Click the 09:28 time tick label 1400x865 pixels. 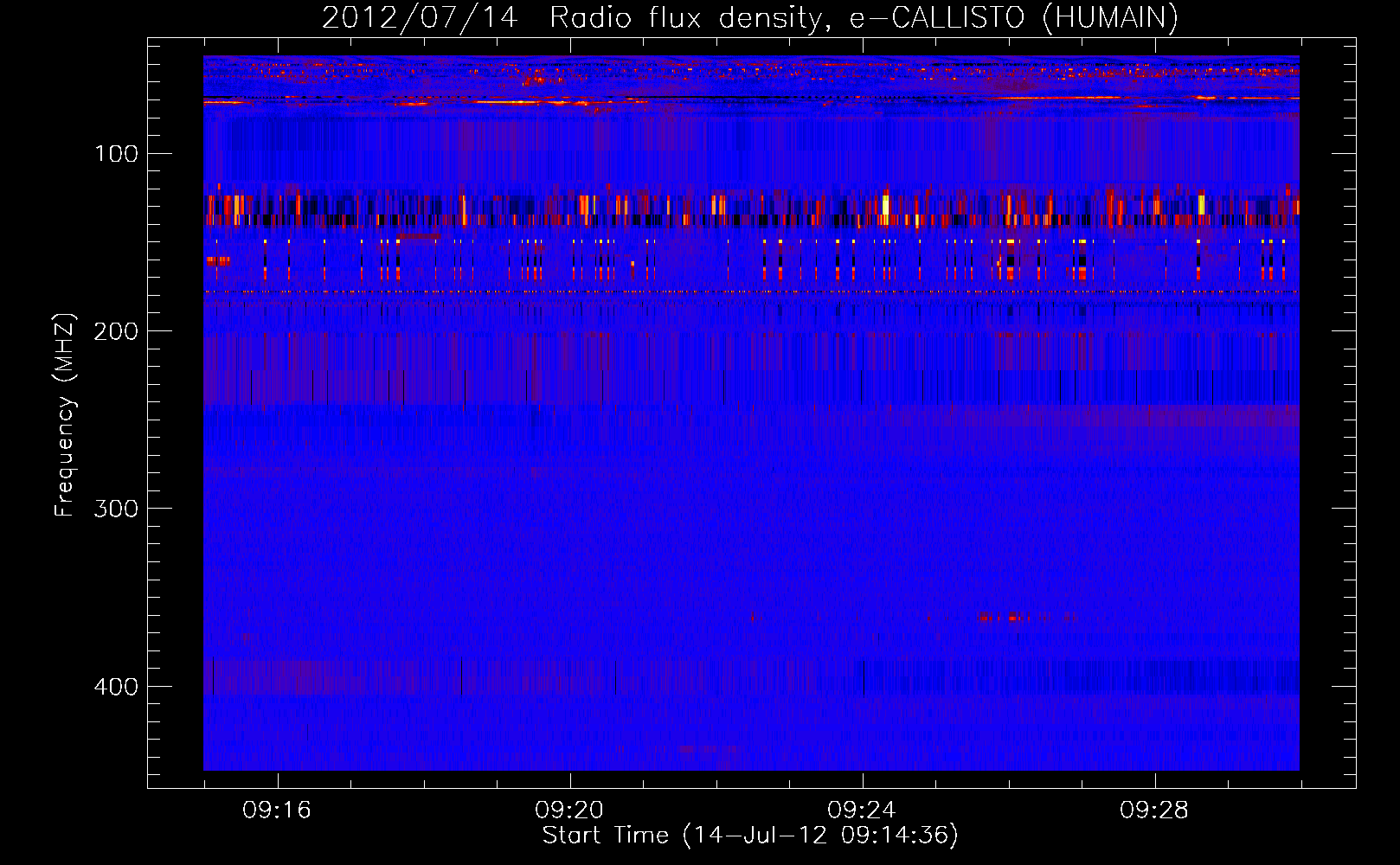point(1154,811)
